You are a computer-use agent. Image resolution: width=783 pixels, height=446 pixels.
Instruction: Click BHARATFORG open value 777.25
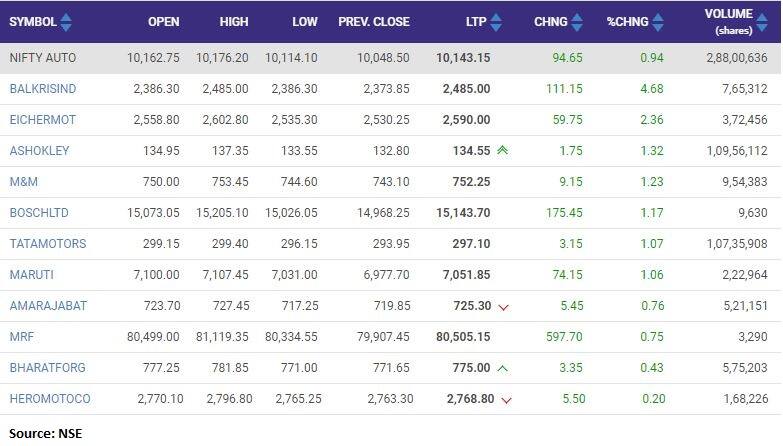click(161, 368)
